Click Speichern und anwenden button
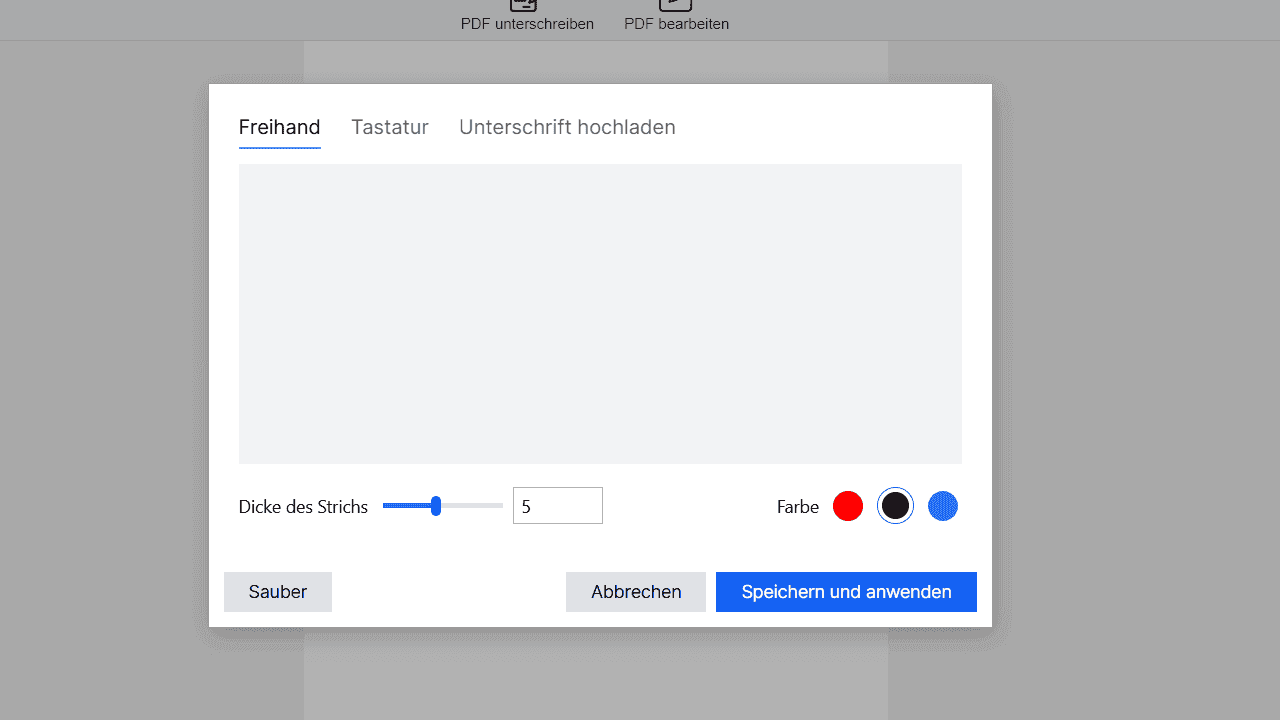This screenshot has height=720, width=1280. (x=846, y=592)
